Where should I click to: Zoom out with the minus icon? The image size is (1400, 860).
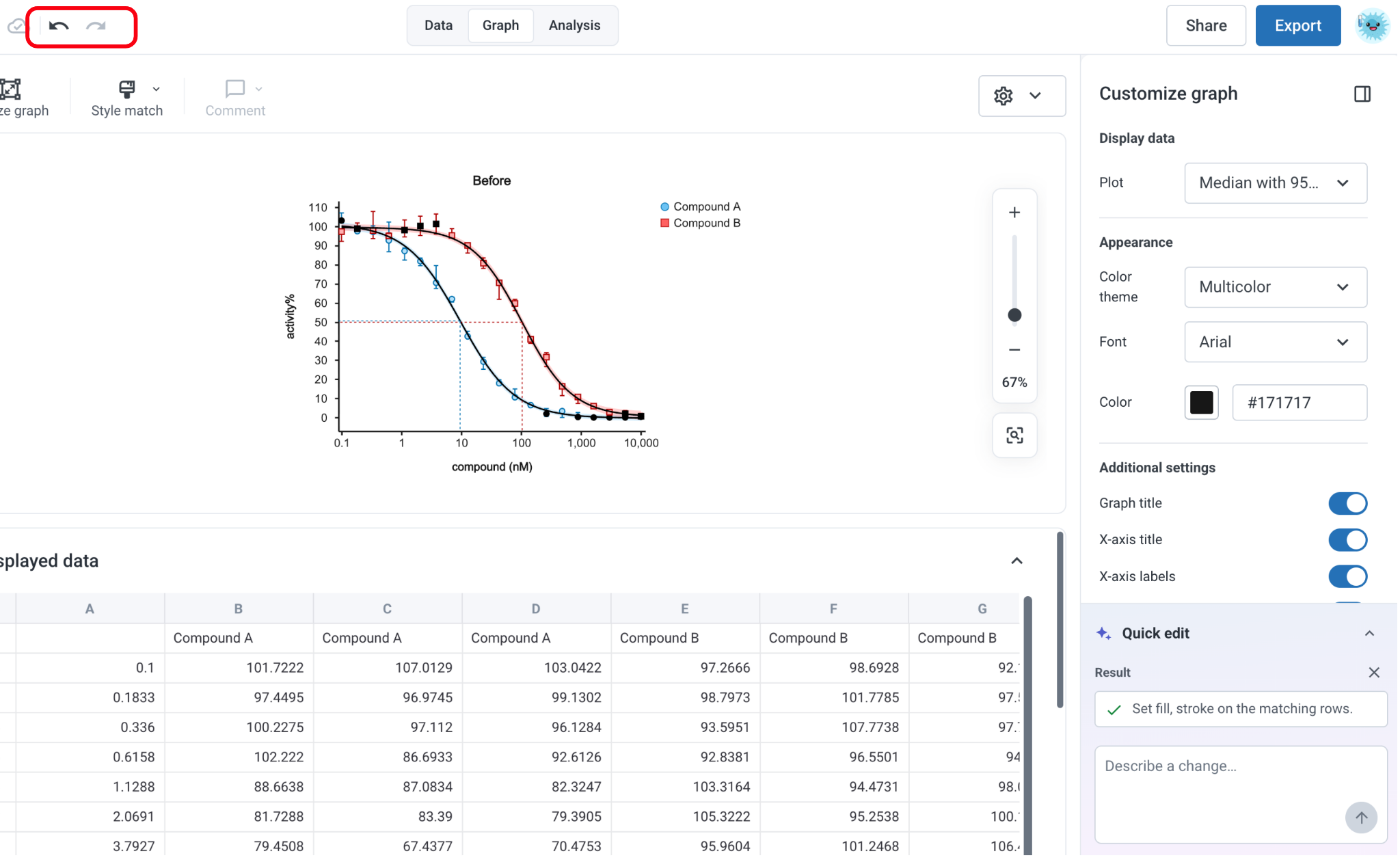[1014, 349]
